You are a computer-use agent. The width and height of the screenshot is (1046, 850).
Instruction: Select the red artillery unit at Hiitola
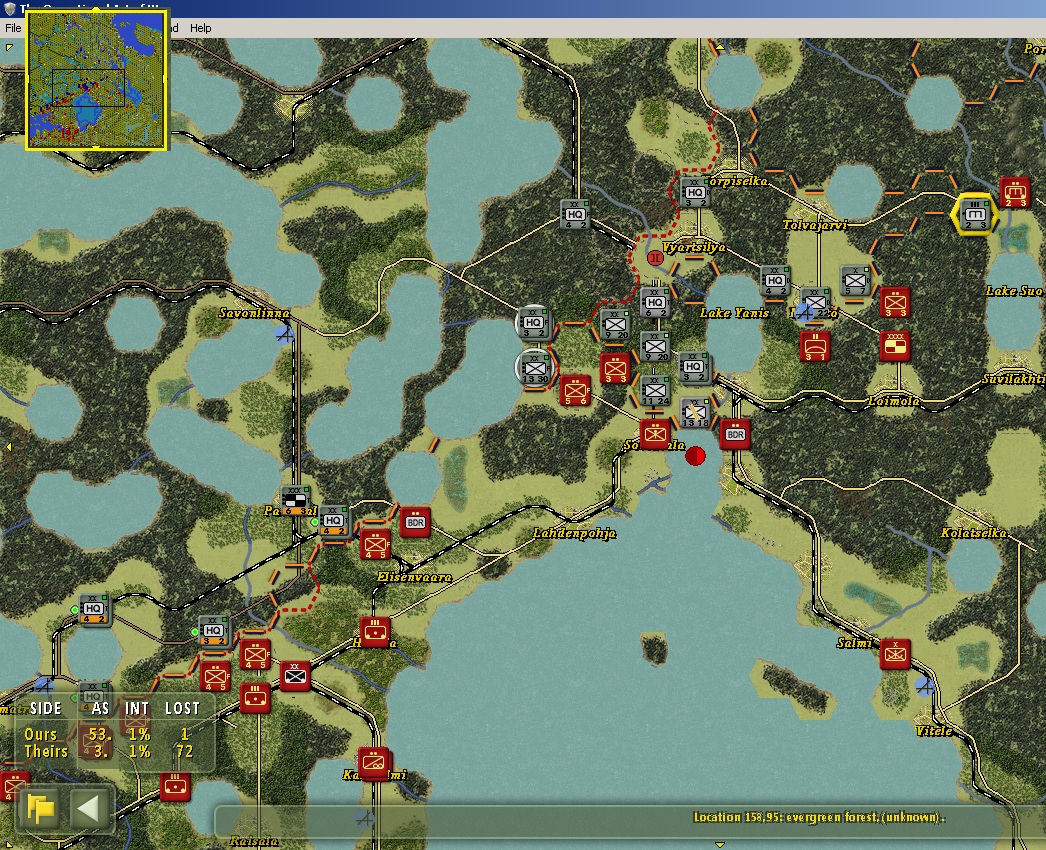pyautogui.click(x=374, y=632)
